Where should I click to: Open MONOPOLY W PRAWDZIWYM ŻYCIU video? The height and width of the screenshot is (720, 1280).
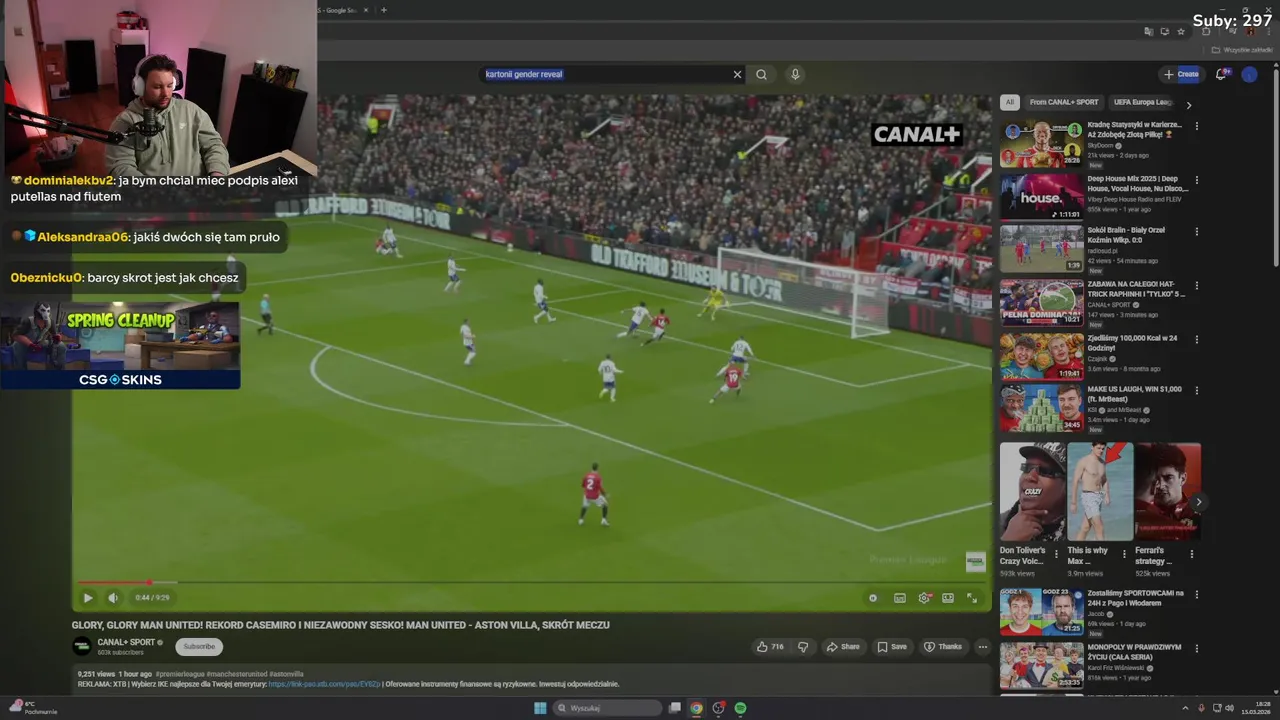[1042, 665]
